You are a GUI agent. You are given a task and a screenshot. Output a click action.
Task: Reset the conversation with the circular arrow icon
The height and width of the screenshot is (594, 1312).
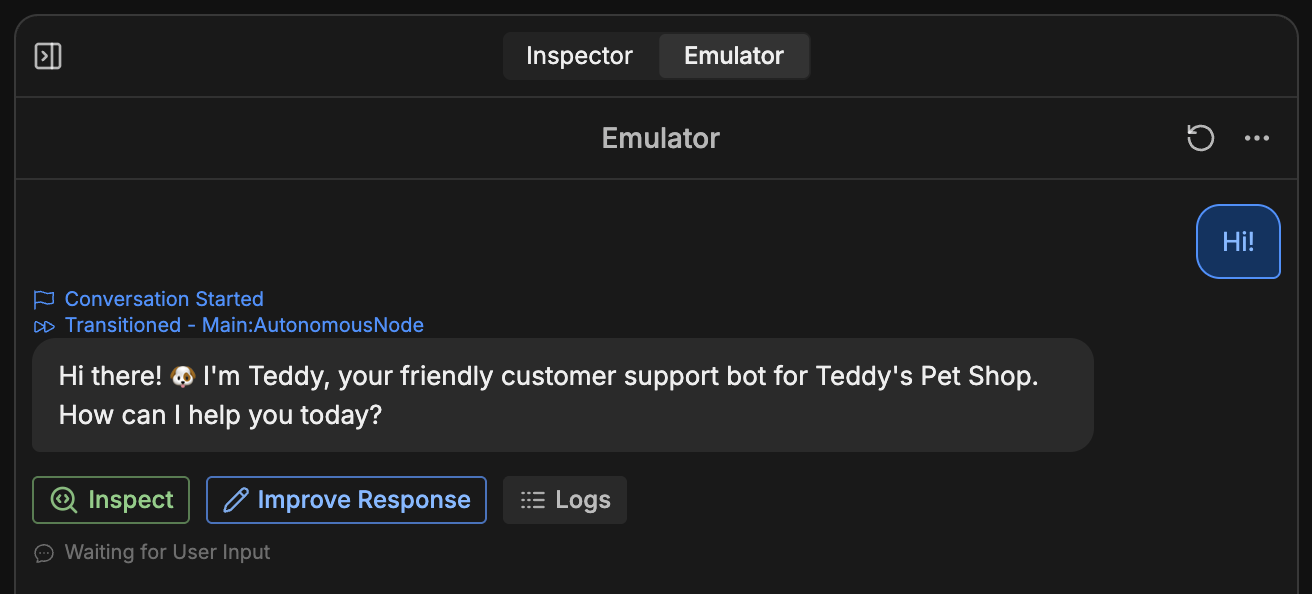[x=1200, y=138]
